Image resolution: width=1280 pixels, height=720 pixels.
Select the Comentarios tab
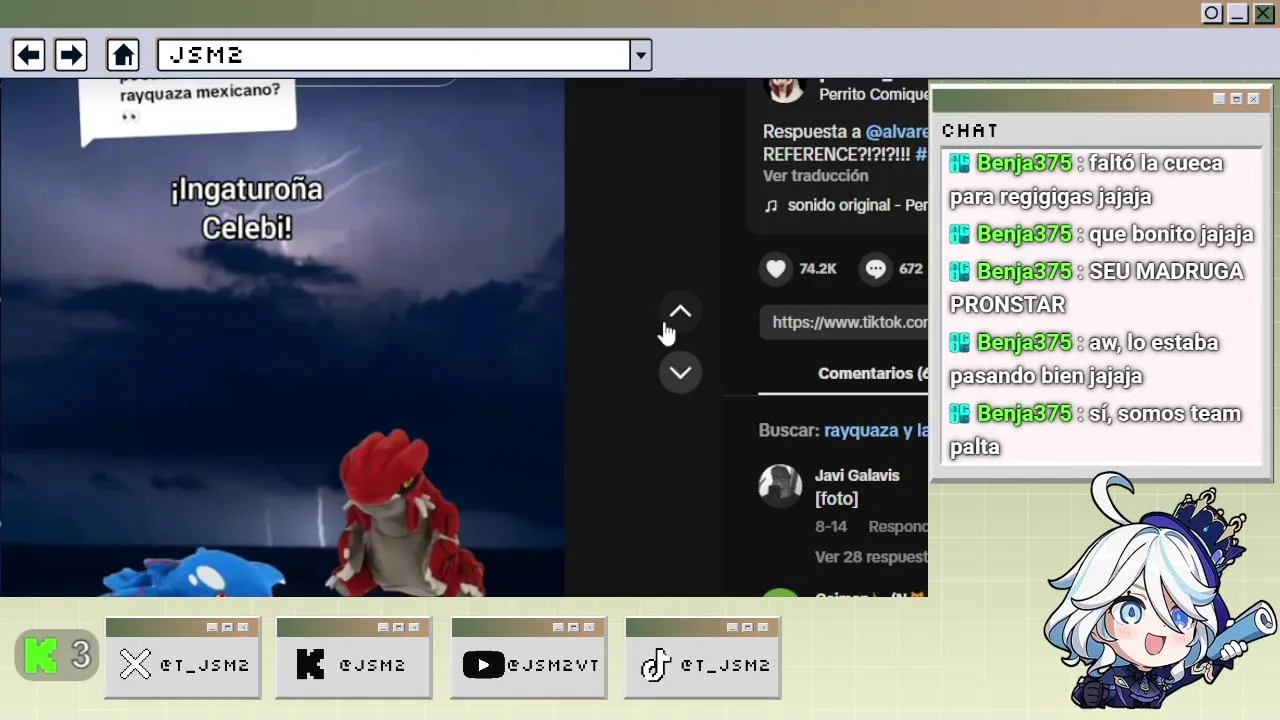[872, 373]
